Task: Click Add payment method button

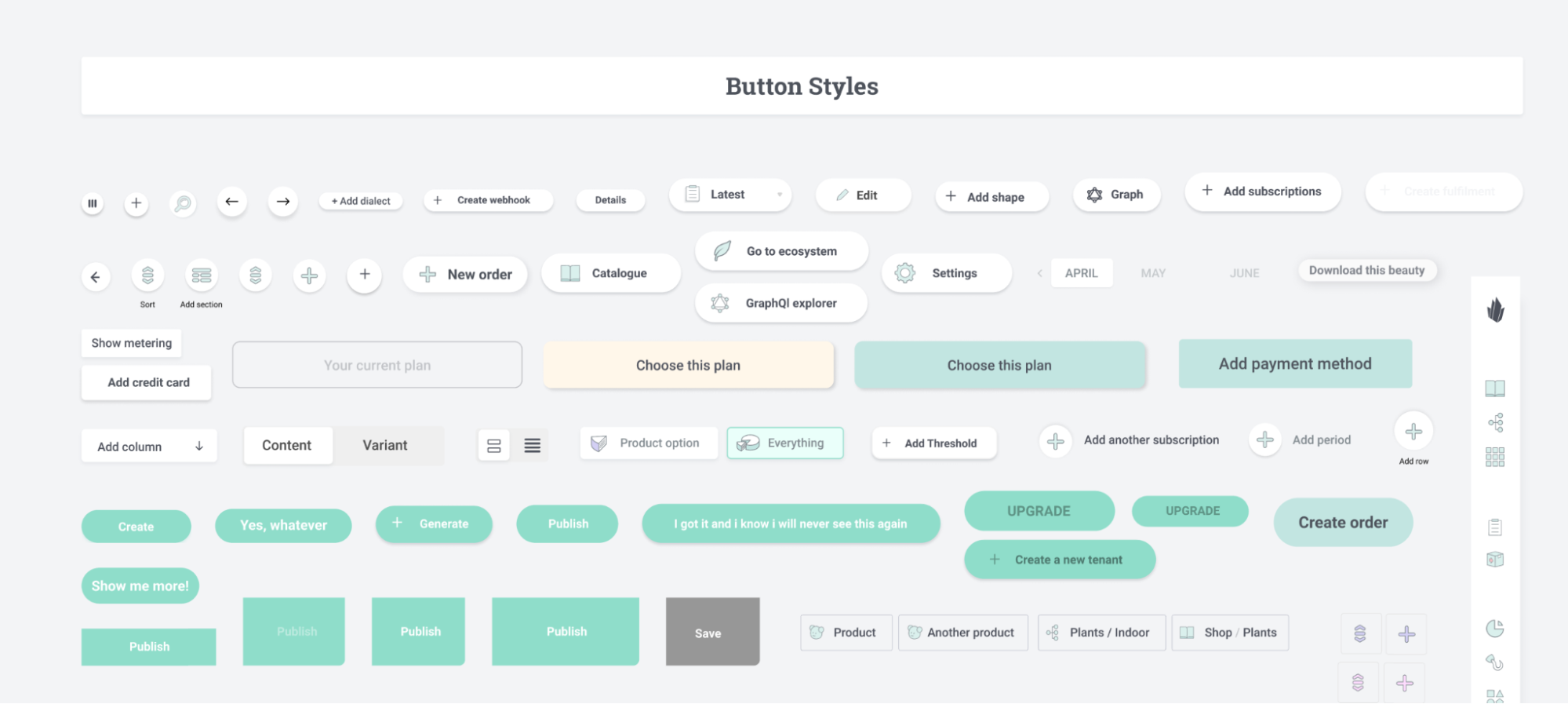Action: [x=1295, y=363]
